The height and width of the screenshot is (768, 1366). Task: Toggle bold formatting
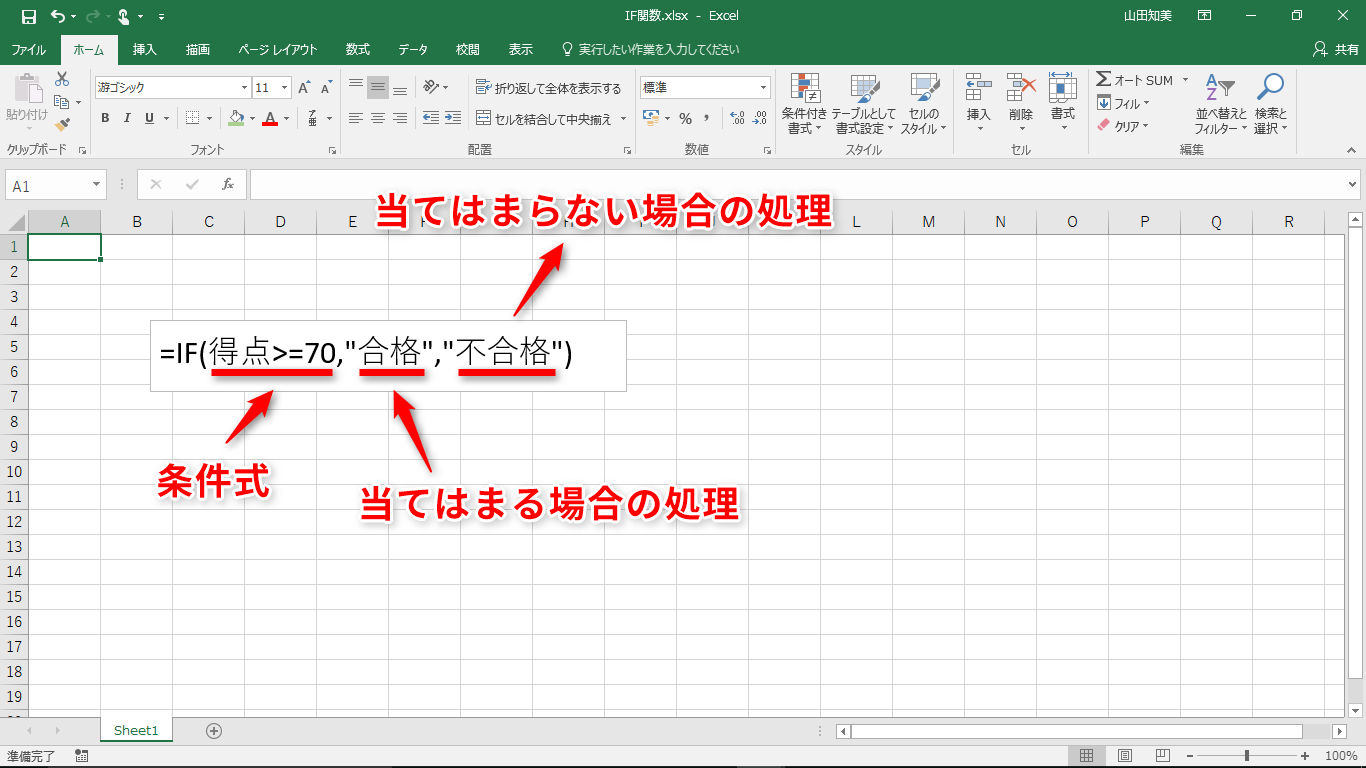point(105,118)
